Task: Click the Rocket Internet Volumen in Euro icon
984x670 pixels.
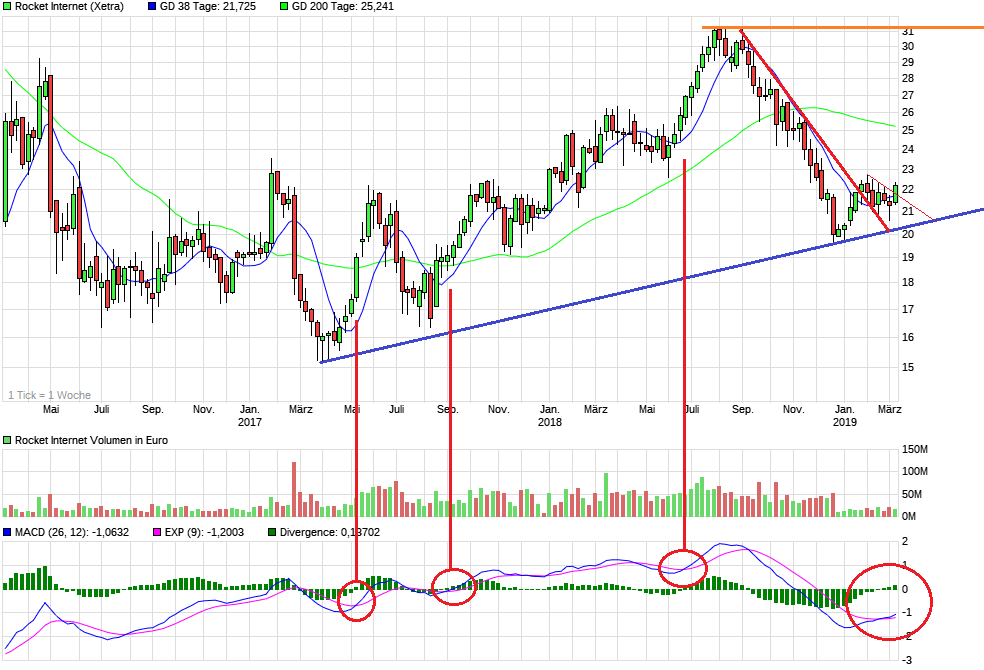Action: [x=8, y=438]
